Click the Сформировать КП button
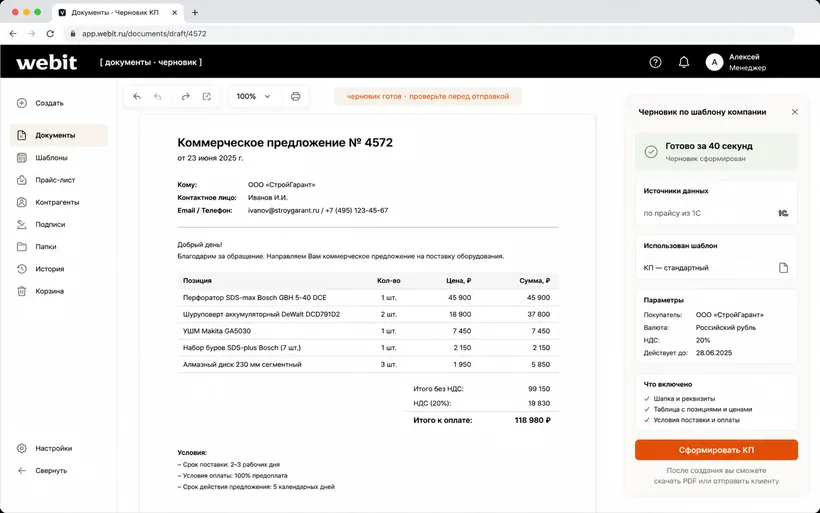820x513 pixels. (x=716, y=450)
